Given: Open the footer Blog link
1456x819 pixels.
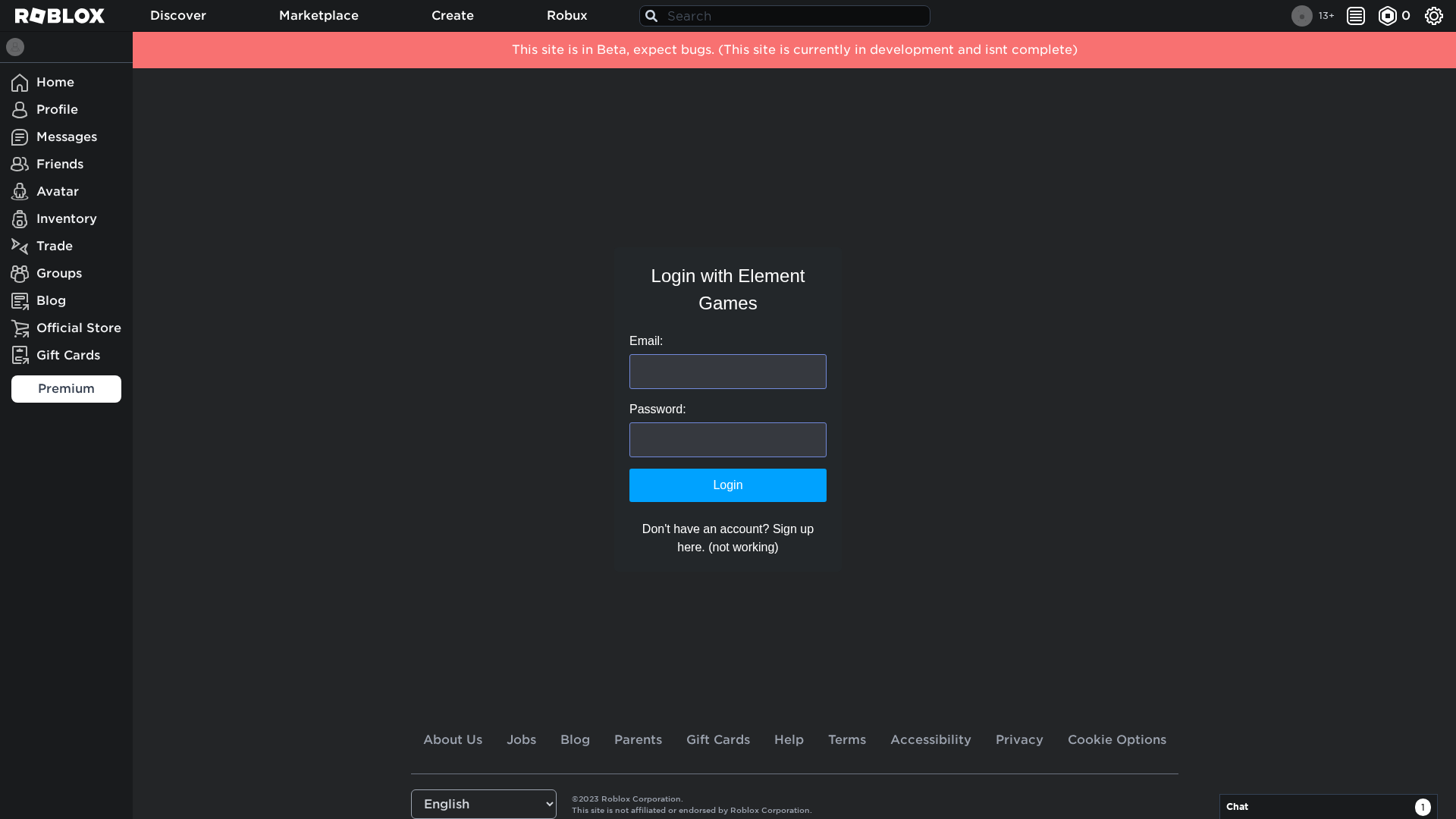Looking at the screenshot, I should pos(575,740).
